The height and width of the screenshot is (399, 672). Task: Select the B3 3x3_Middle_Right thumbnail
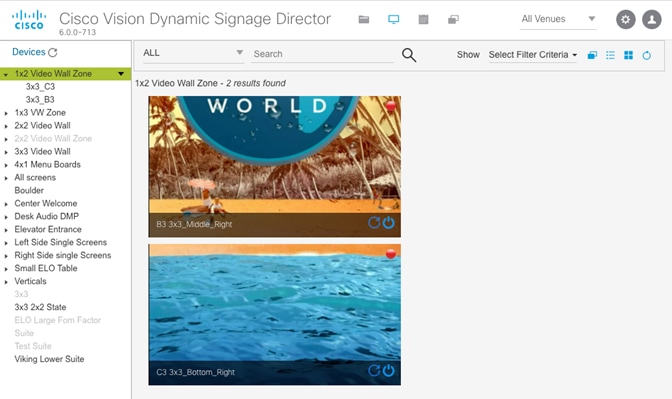274,166
